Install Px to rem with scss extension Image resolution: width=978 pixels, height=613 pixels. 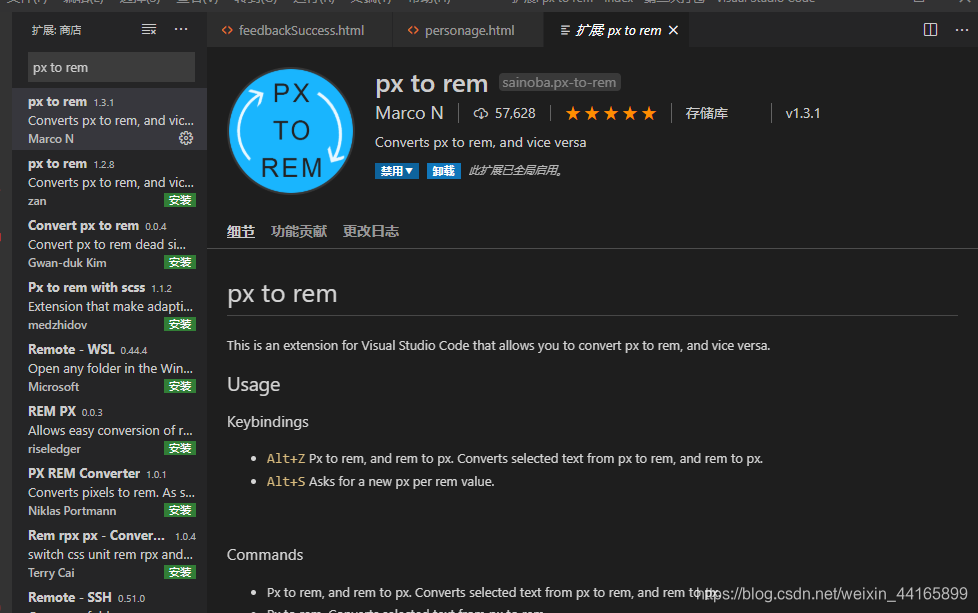pos(180,324)
